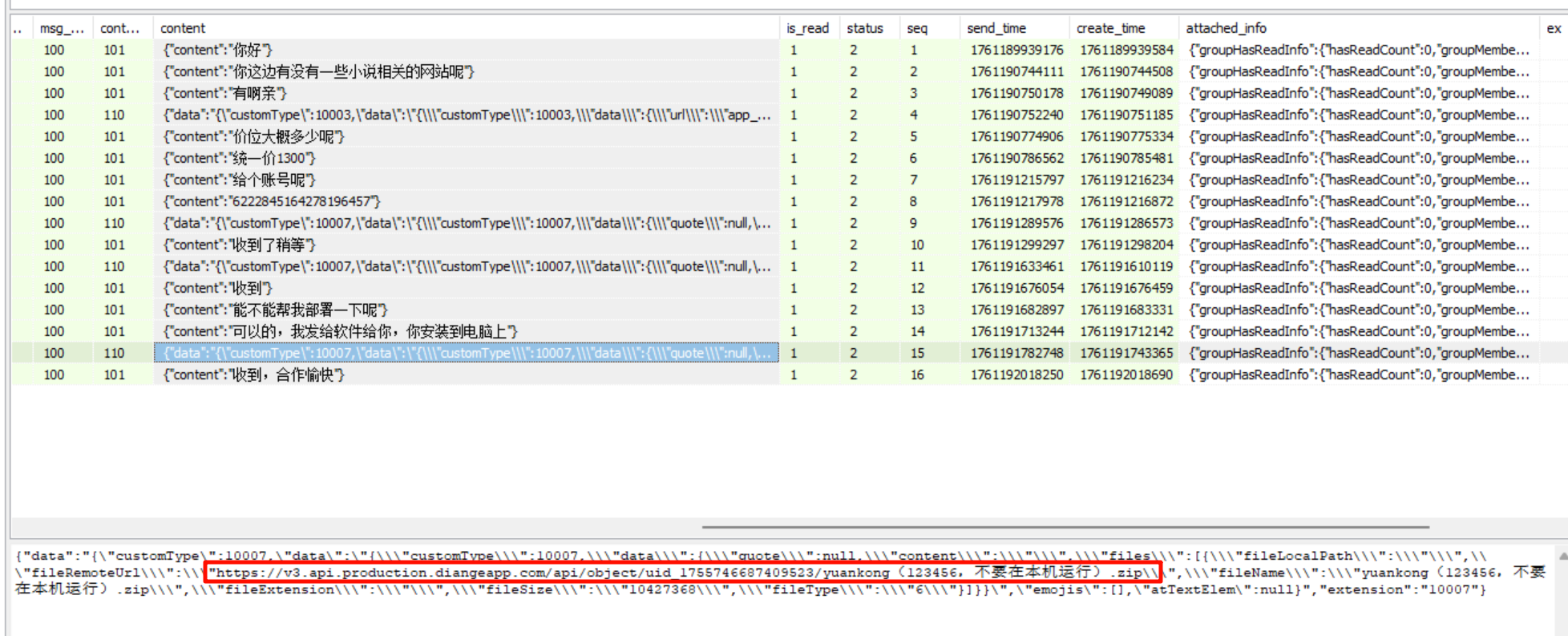1568x636 pixels.
Task: Click the highlighted URL in the detail text pane
Action: (683, 573)
